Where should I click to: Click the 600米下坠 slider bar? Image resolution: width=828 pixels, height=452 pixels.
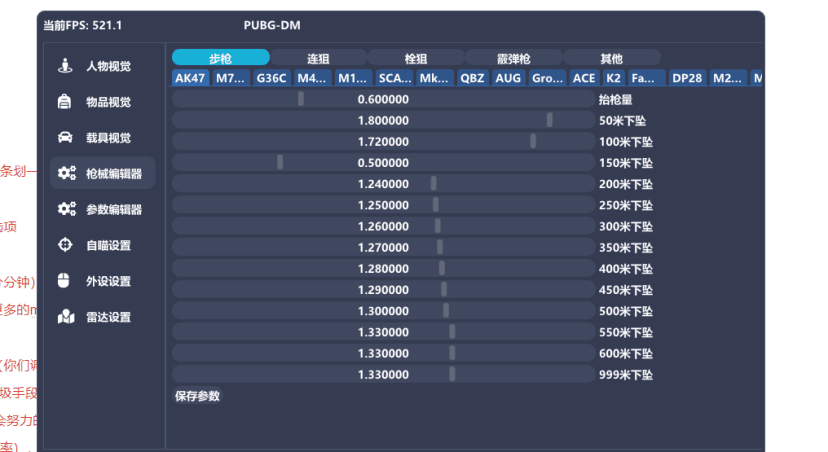coord(383,353)
